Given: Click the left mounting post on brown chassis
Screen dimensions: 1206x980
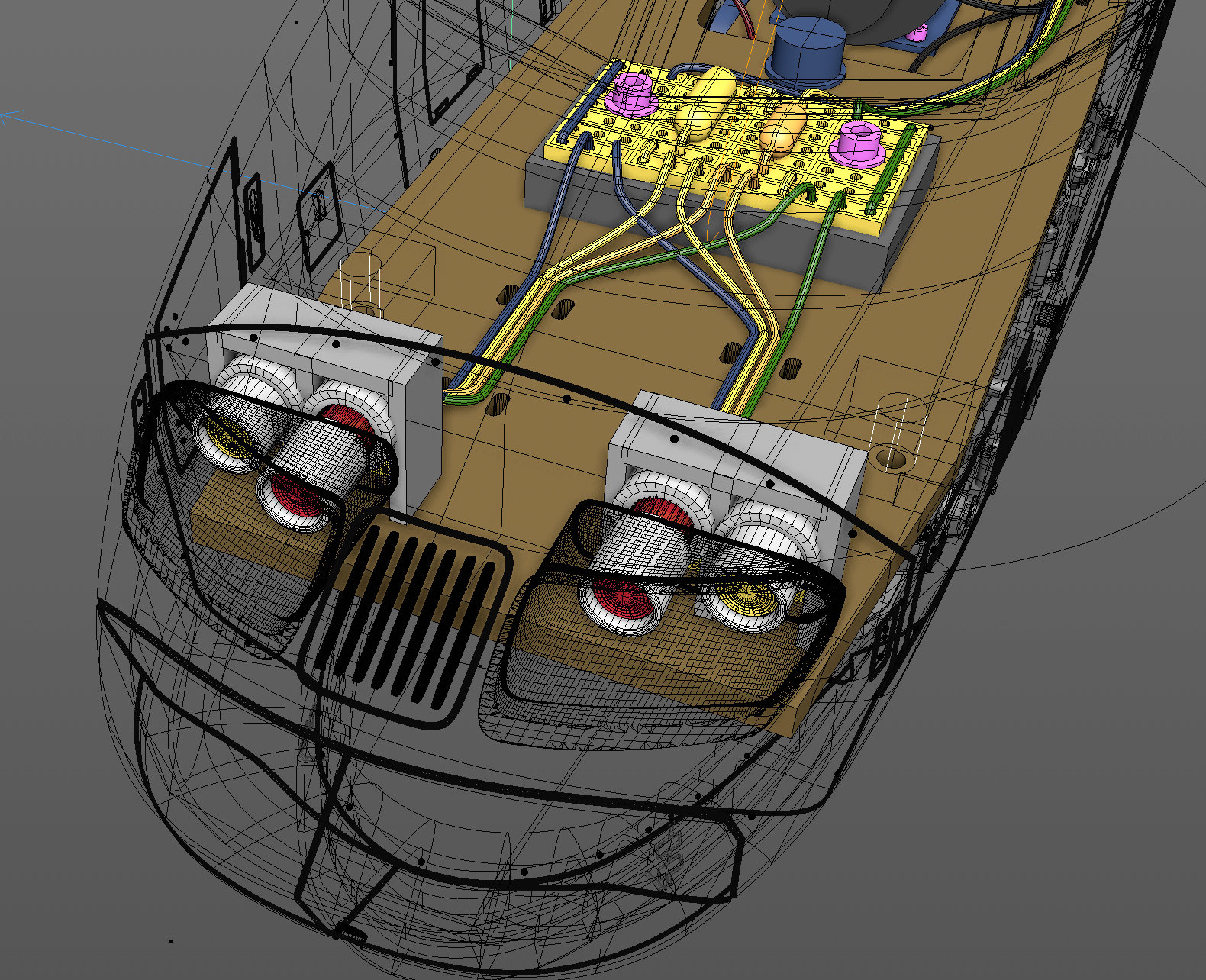Looking at the screenshot, I should click(x=359, y=285).
